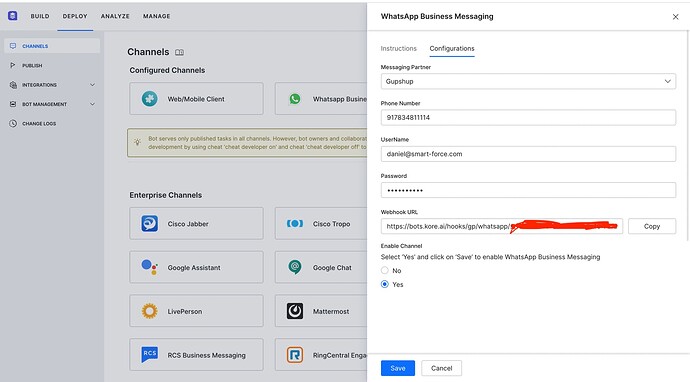Click the lightbulb tip icon
690x382 pixels.
[x=138, y=142]
